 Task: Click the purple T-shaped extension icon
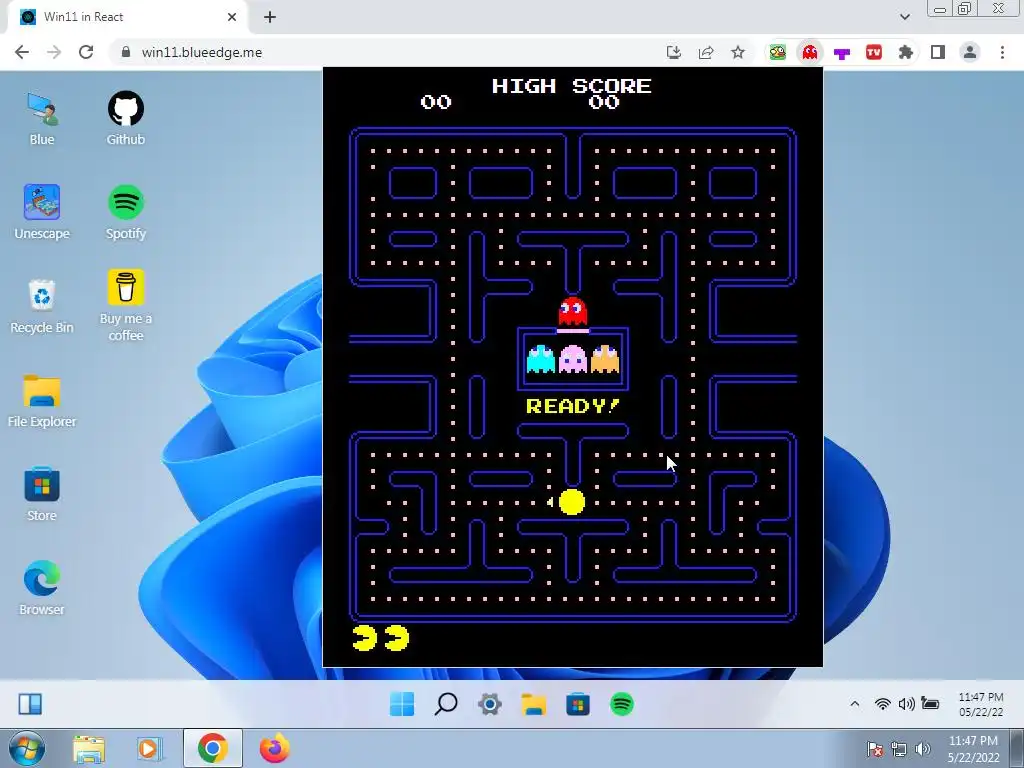coord(842,53)
